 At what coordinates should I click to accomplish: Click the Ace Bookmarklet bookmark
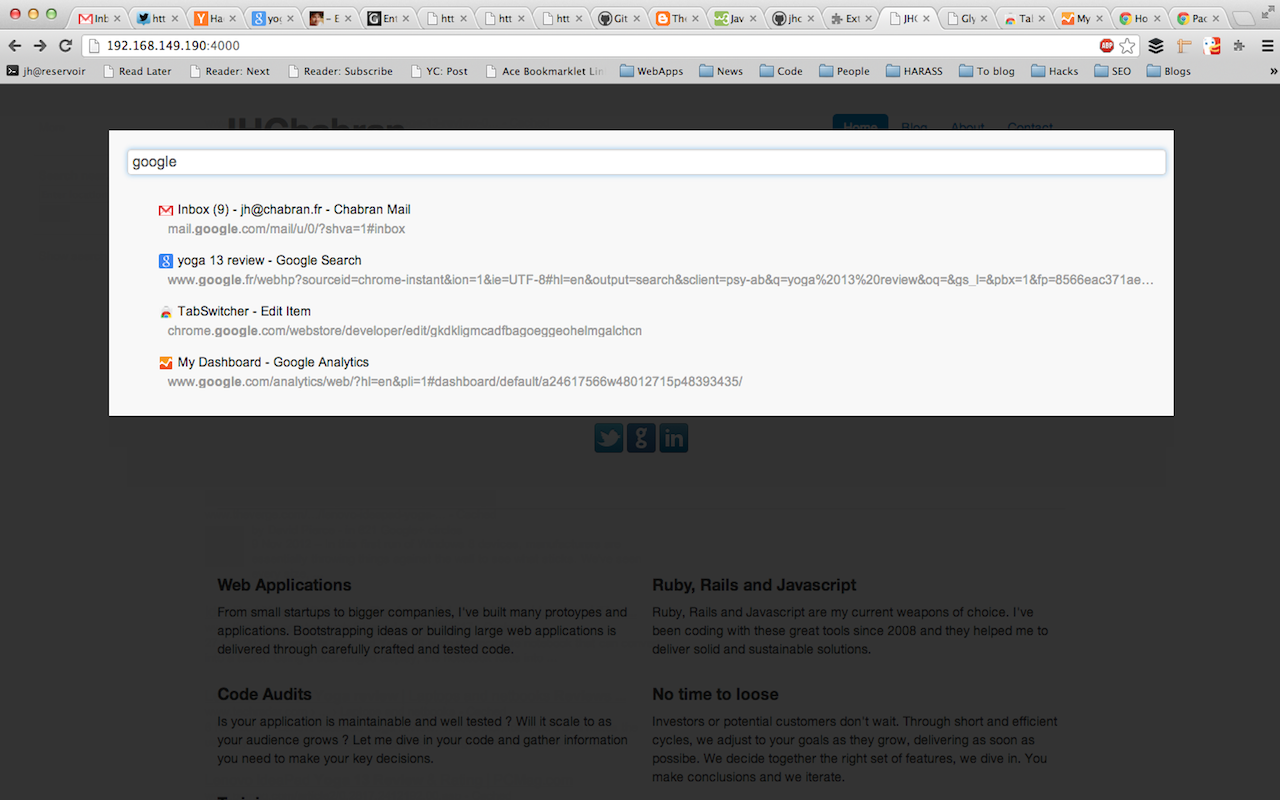pos(544,71)
